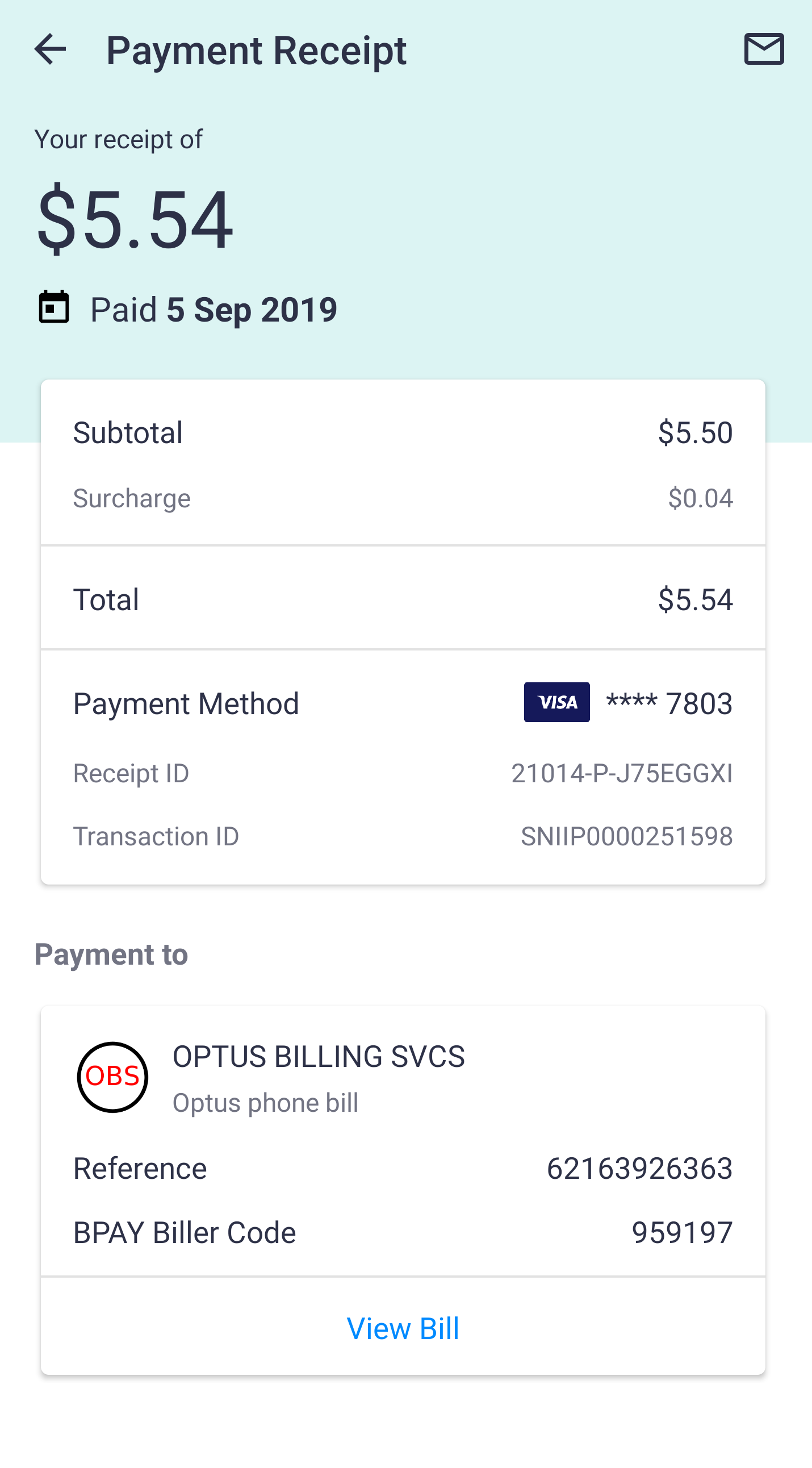
Task: Tap the Payment to section heading
Action: 111,954
